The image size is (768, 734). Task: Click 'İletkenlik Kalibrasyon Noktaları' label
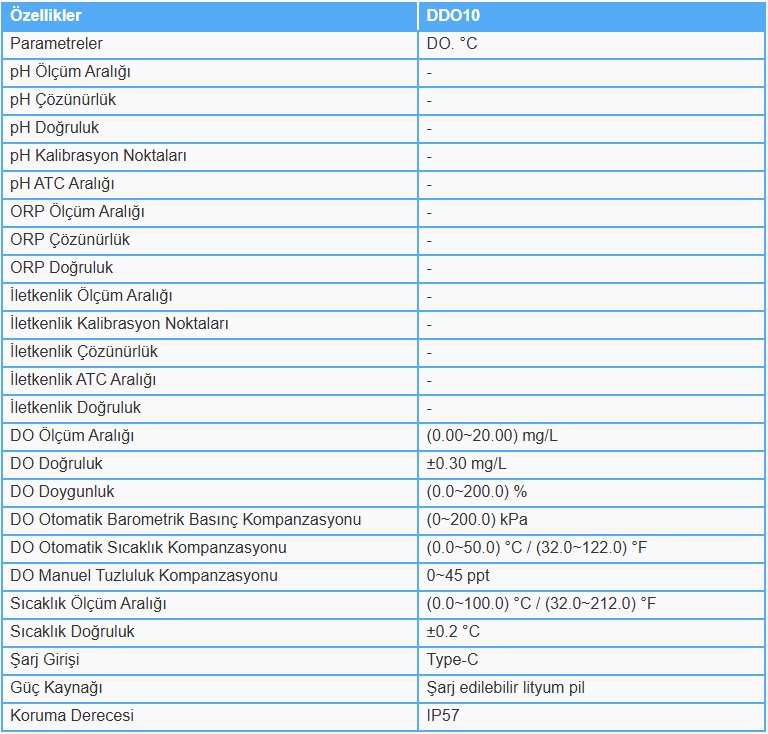[120, 324]
